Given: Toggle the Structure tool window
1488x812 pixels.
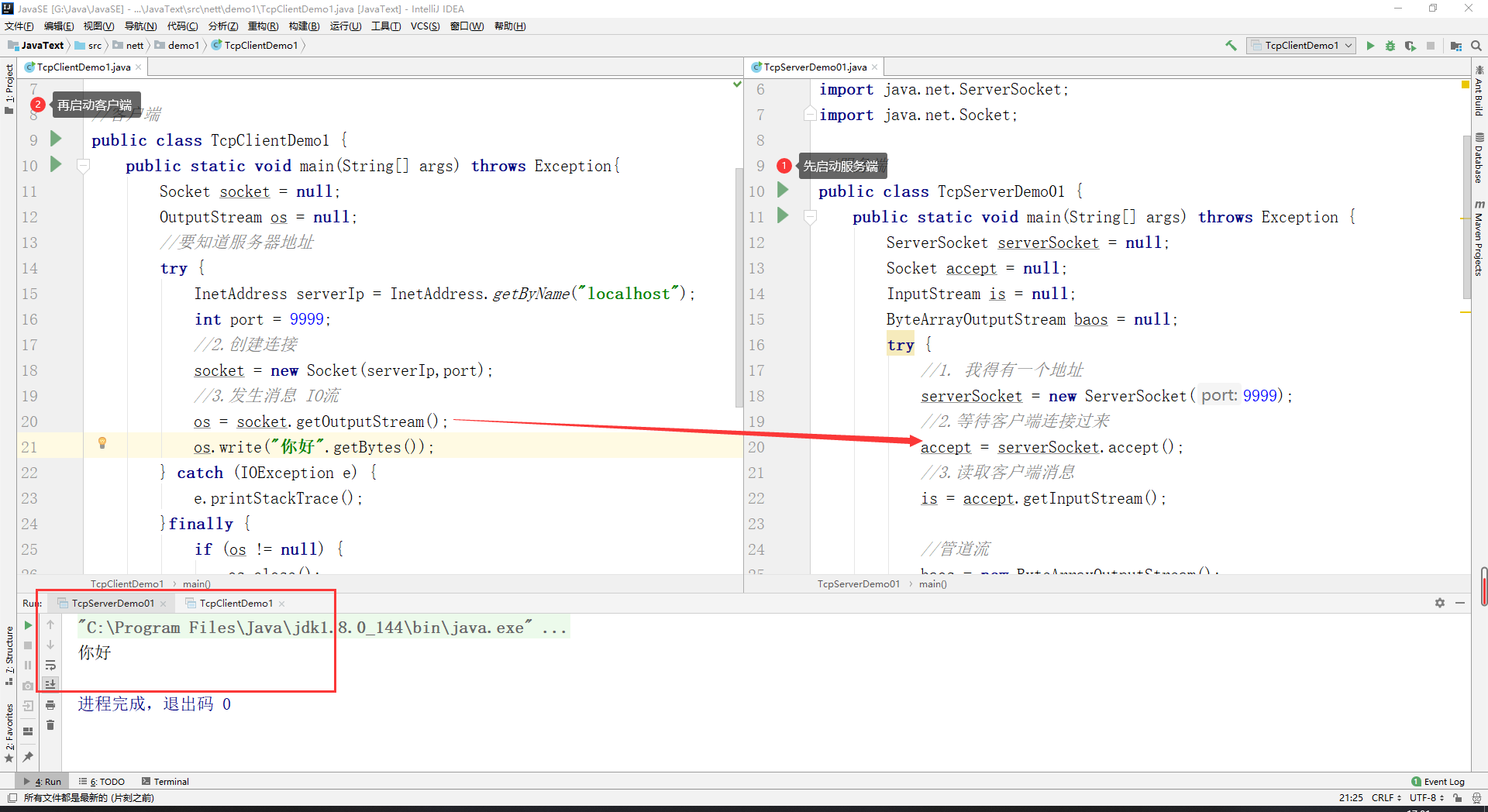Looking at the screenshot, I should pyautogui.click(x=9, y=655).
